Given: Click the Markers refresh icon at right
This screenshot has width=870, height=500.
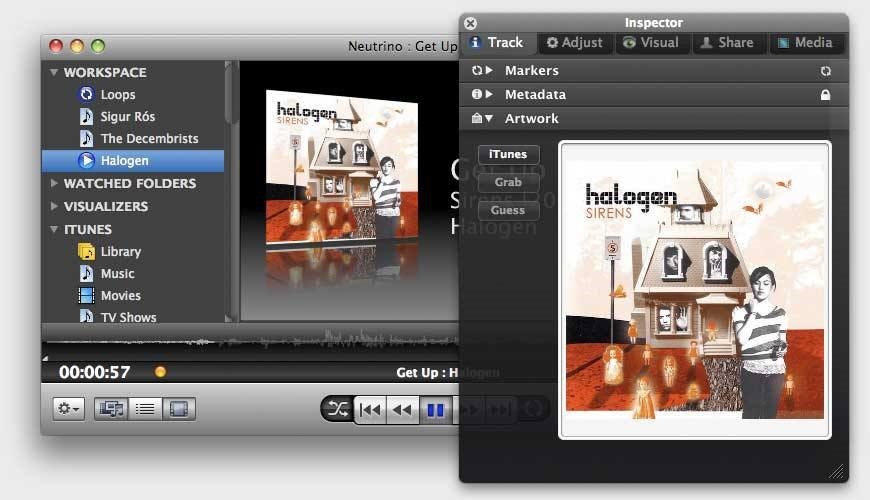Looking at the screenshot, I should (x=826, y=71).
